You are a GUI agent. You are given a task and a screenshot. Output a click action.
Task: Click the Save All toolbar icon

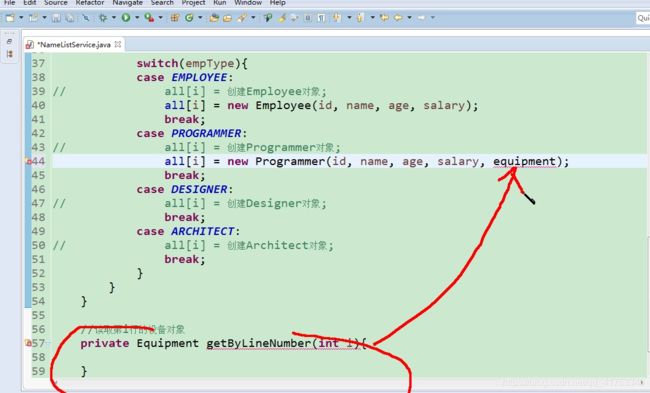(70, 18)
